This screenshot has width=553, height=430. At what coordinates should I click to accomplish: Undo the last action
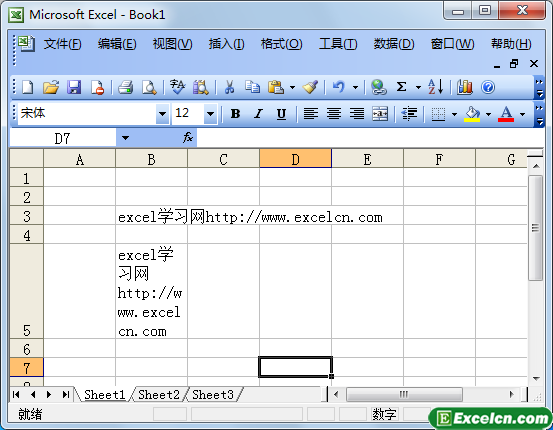pos(339,87)
